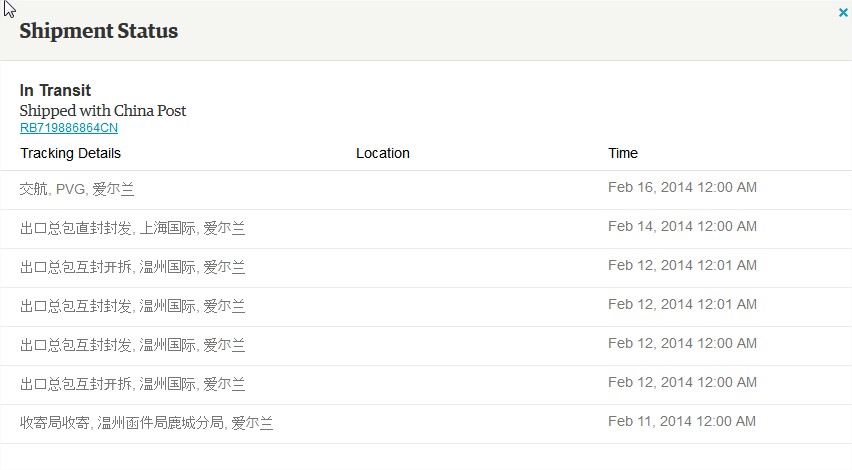Select the 收寄局收寄 tracking entry
This screenshot has width=852, height=470.
point(146,423)
